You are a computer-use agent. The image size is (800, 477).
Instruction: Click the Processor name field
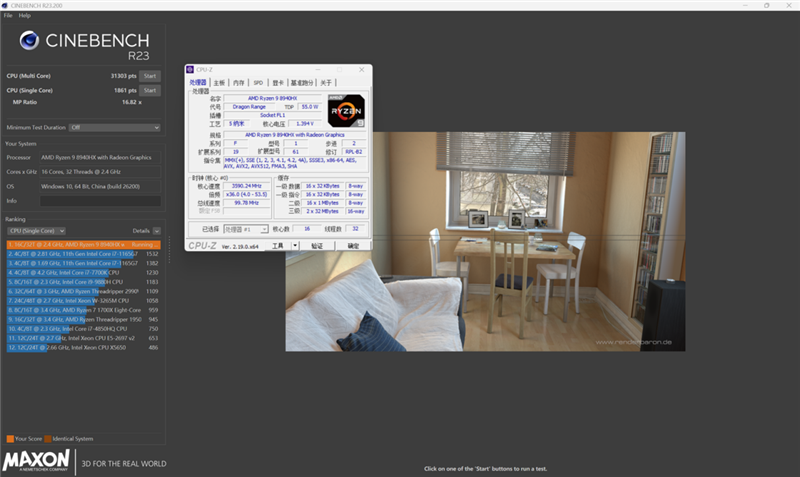click(x=101, y=158)
